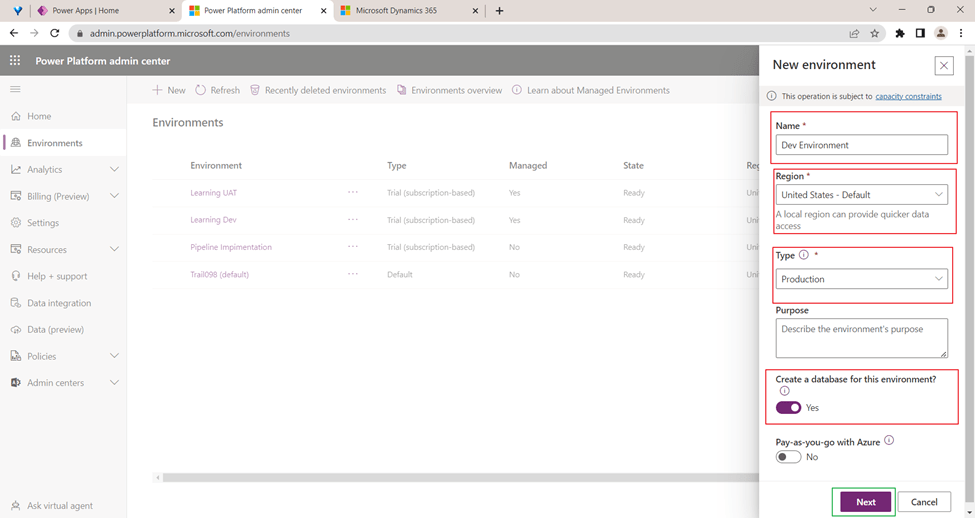Switch to Microsoft Dynamics 365 tab

tap(405, 11)
